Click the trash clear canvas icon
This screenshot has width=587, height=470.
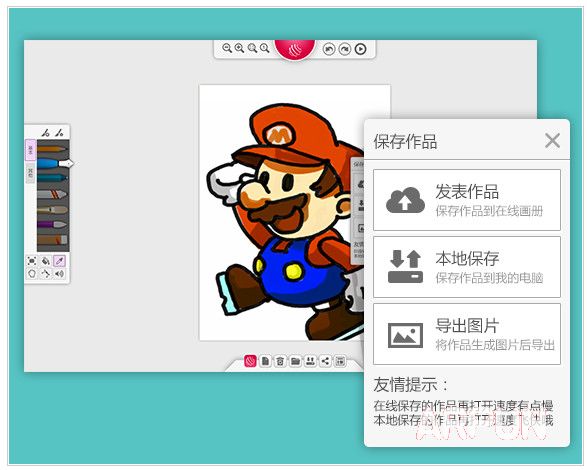click(x=280, y=361)
